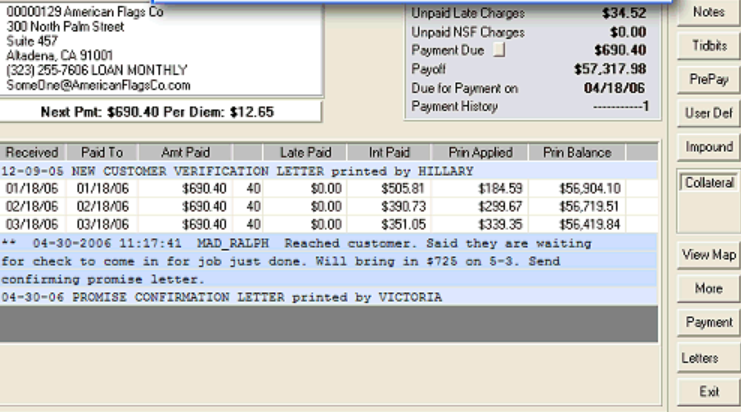
Task: Select the 03/18/06 received date cell
Action: pyautogui.click(x=32, y=224)
